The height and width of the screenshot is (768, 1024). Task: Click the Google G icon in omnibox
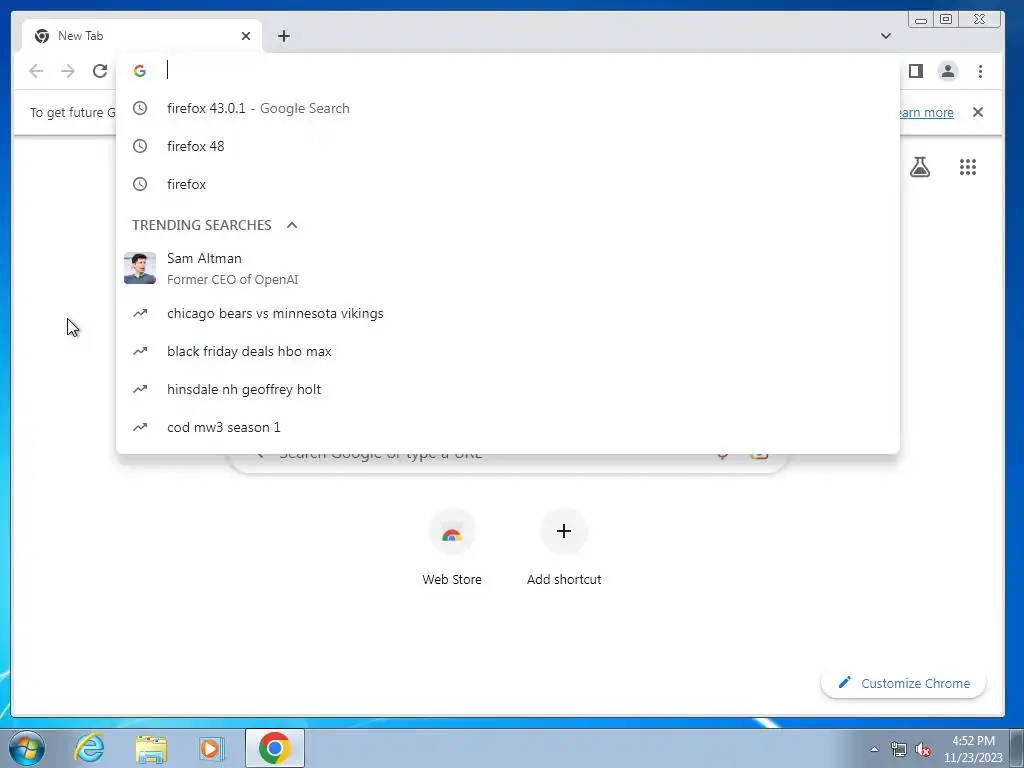140,71
